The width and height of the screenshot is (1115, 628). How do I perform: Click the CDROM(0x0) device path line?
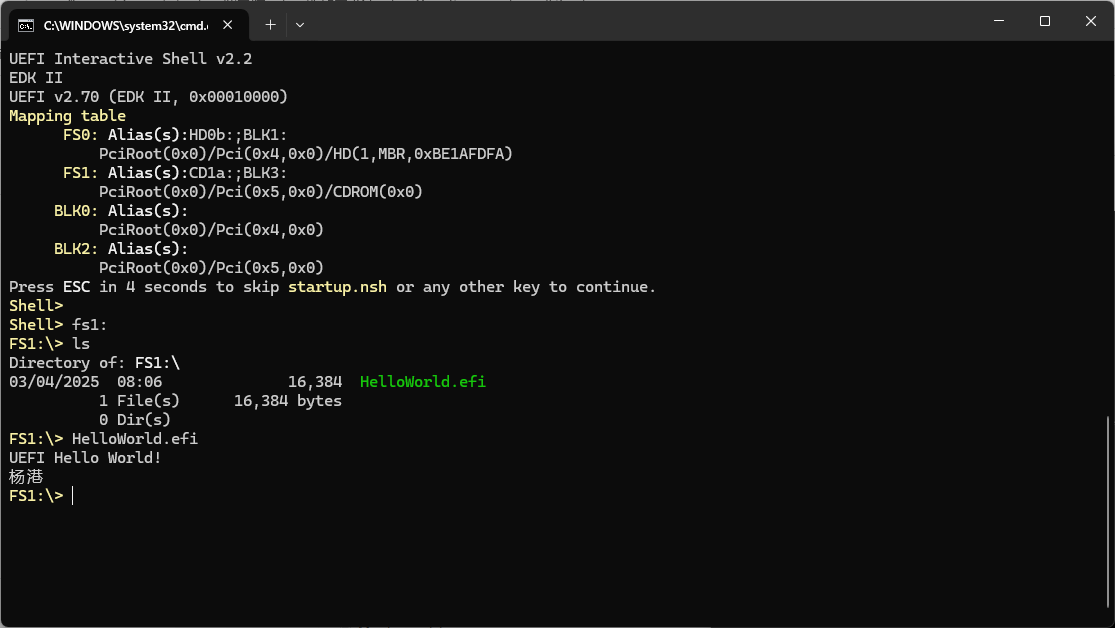click(x=261, y=192)
